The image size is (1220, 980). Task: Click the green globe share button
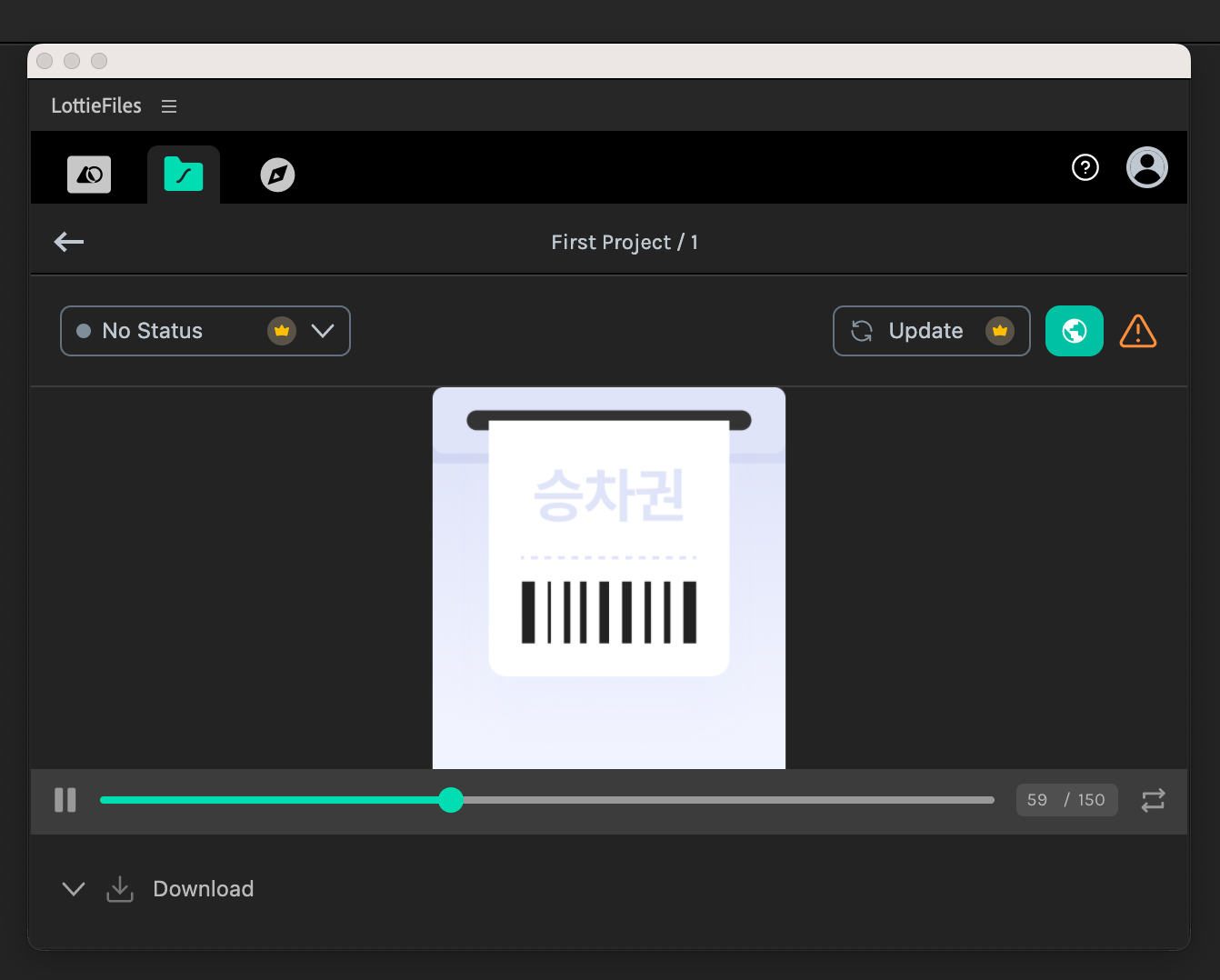coord(1075,331)
